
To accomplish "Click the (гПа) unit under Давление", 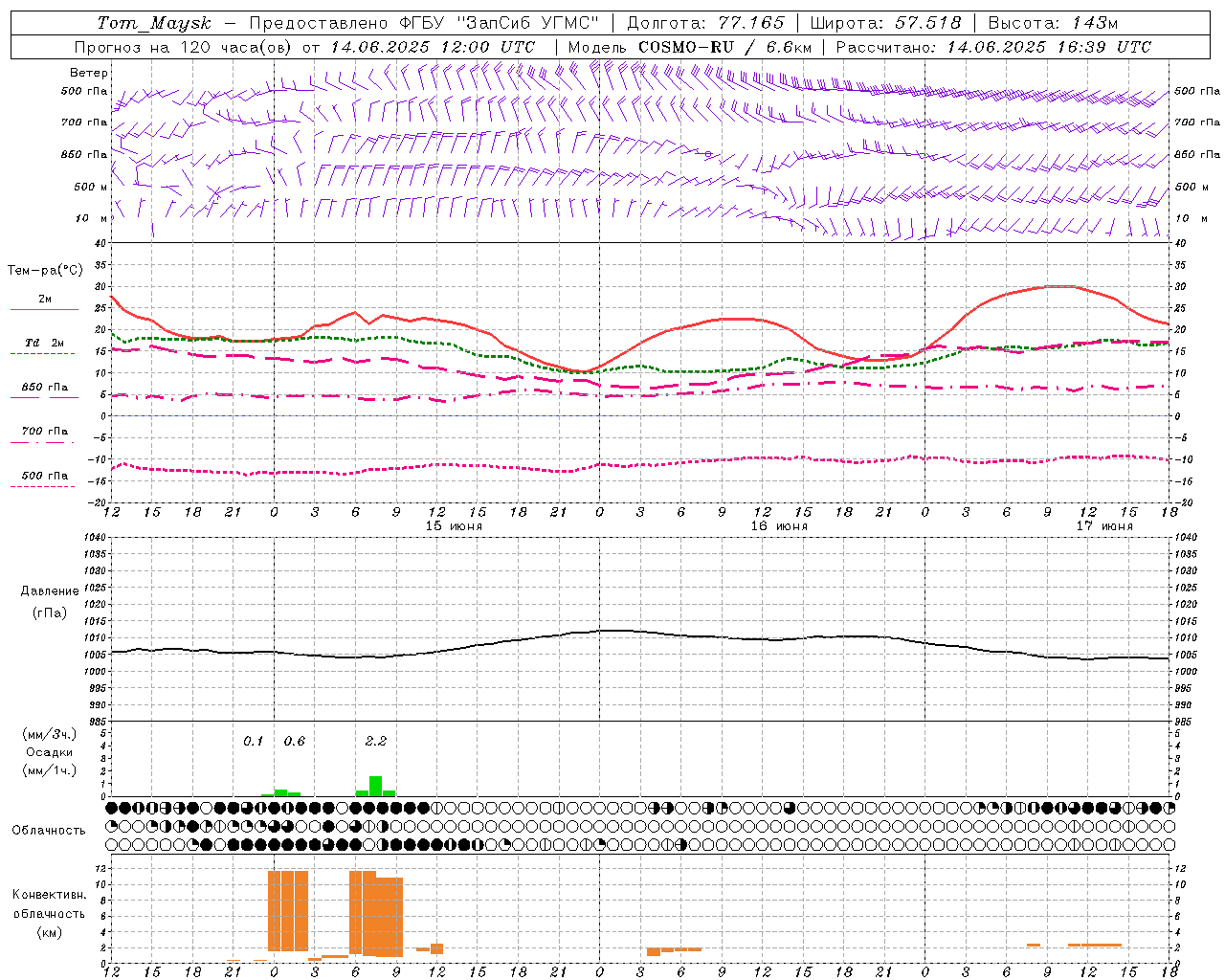I will 50,613.
